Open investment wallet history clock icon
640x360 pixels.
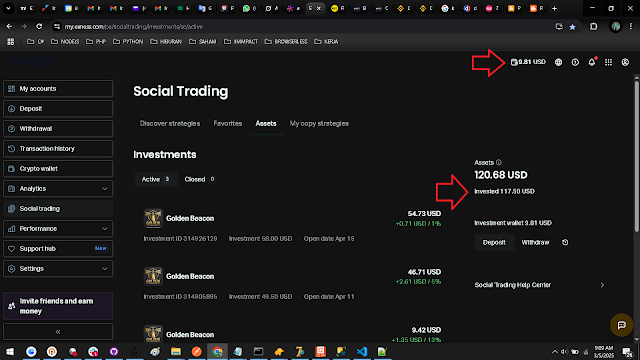click(565, 242)
